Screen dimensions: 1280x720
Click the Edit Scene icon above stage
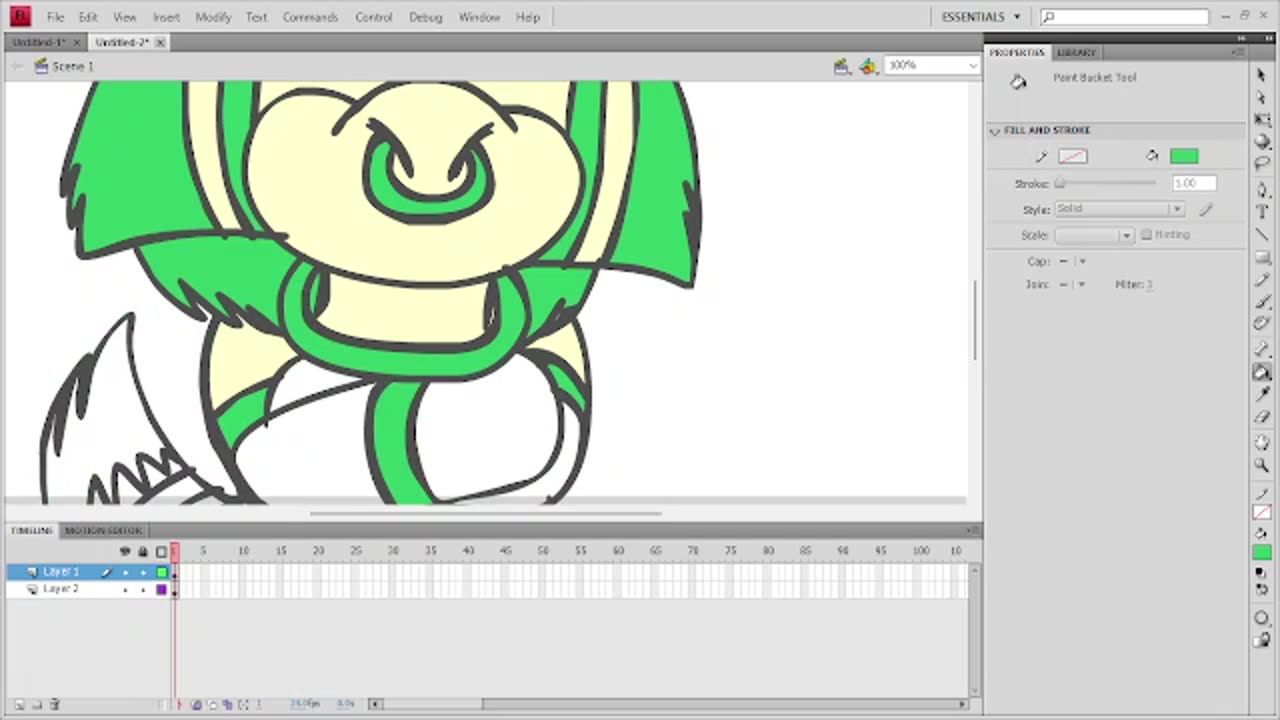[x=842, y=66]
